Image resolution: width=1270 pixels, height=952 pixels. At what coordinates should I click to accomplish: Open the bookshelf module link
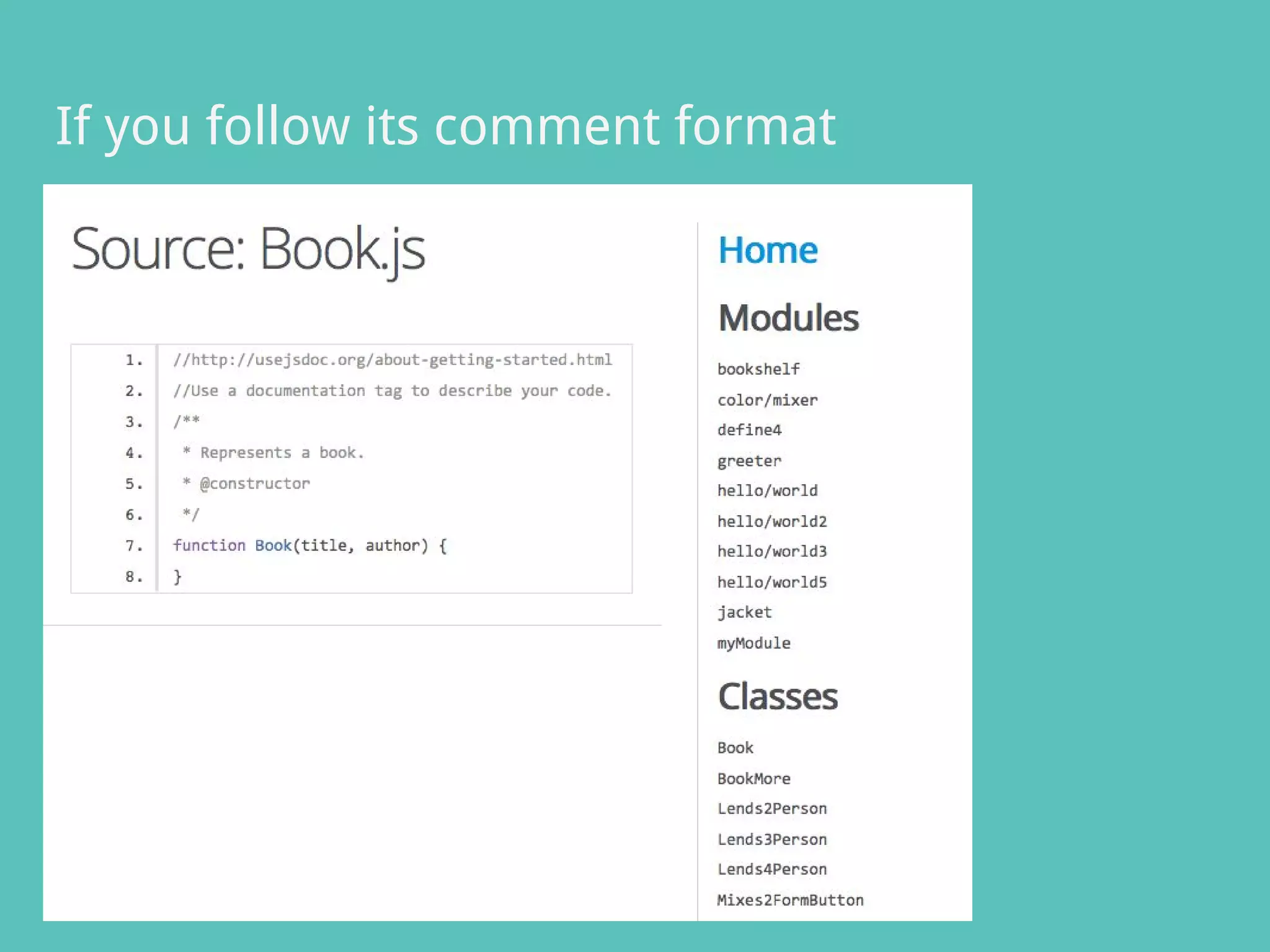click(x=758, y=369)
